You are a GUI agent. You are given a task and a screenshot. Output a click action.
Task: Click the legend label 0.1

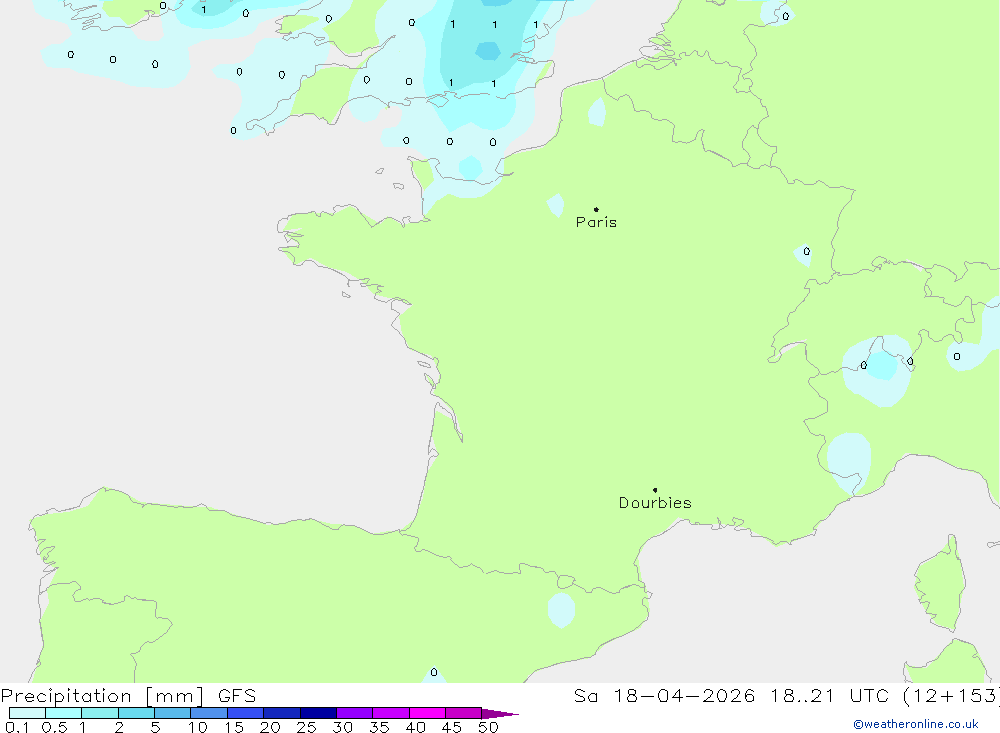pyautogui.click(x=17, y=727)
